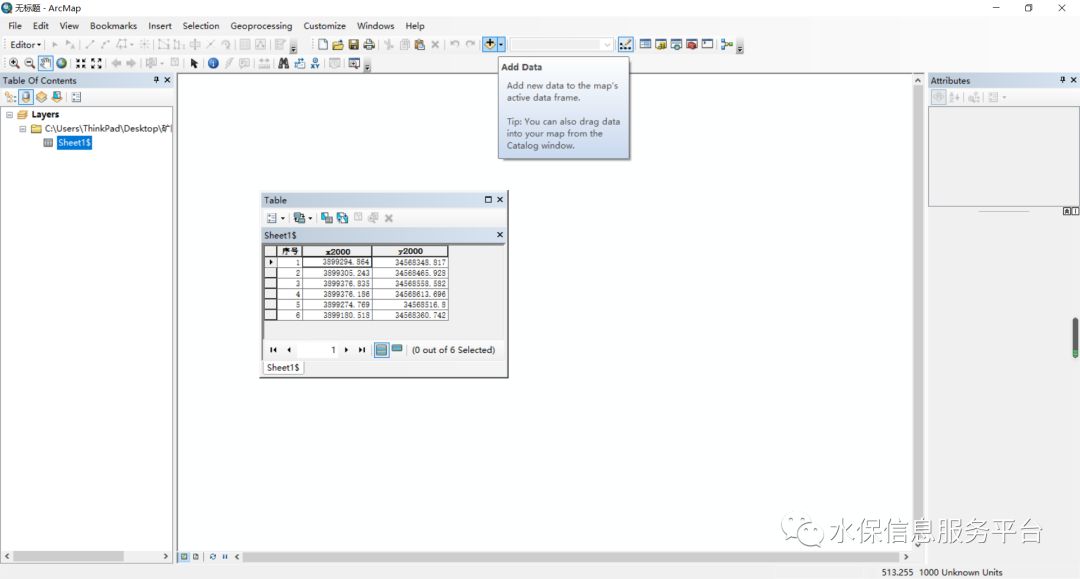The height and width of the screenshot is (579, 1080).
Task: Pin the Attributes panel with the pin icon
Action: [x=1062, y=80]
